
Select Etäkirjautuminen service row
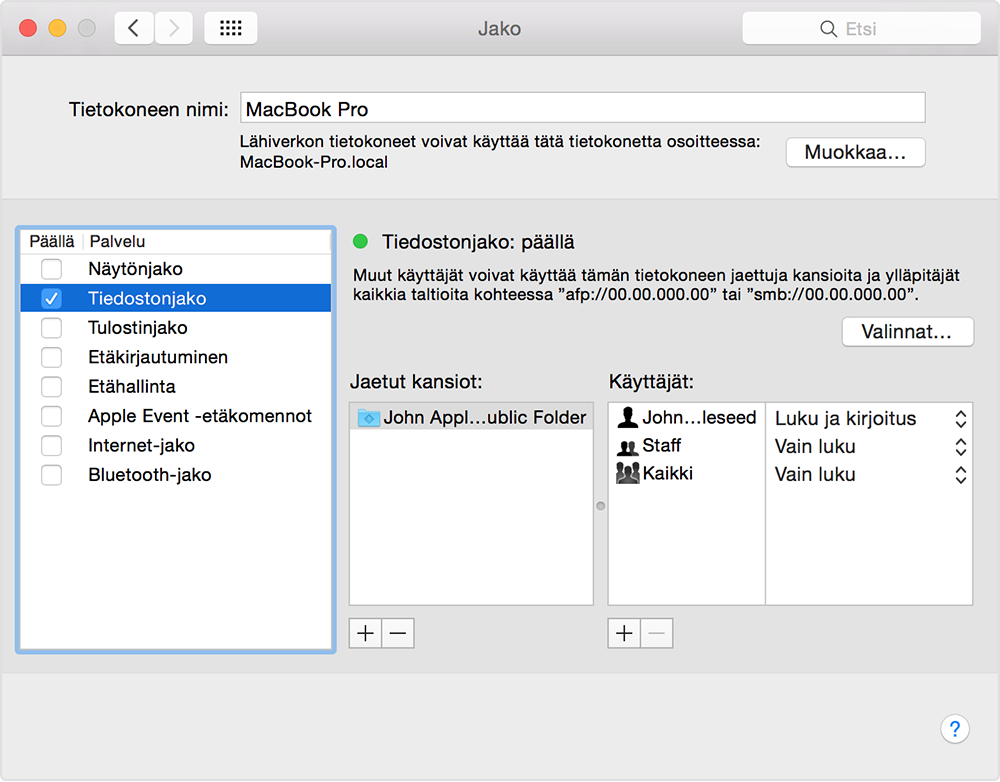pos(176,357)
